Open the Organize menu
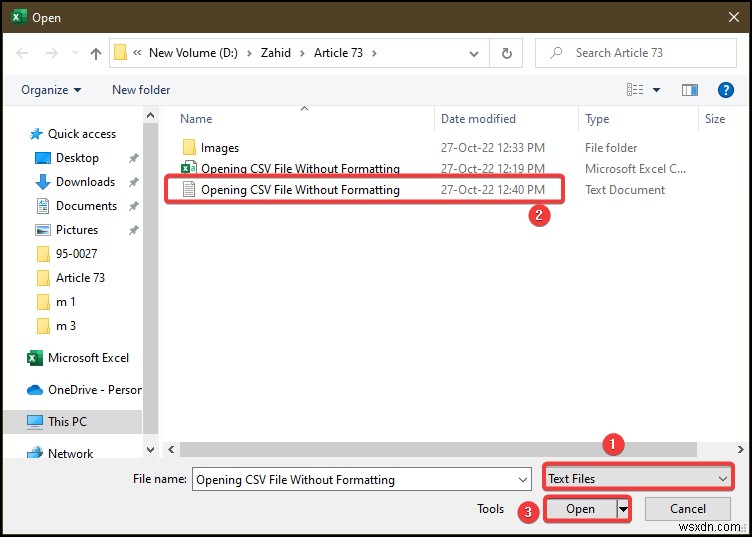Screen dimensions: 752x537 coord(51,90)
